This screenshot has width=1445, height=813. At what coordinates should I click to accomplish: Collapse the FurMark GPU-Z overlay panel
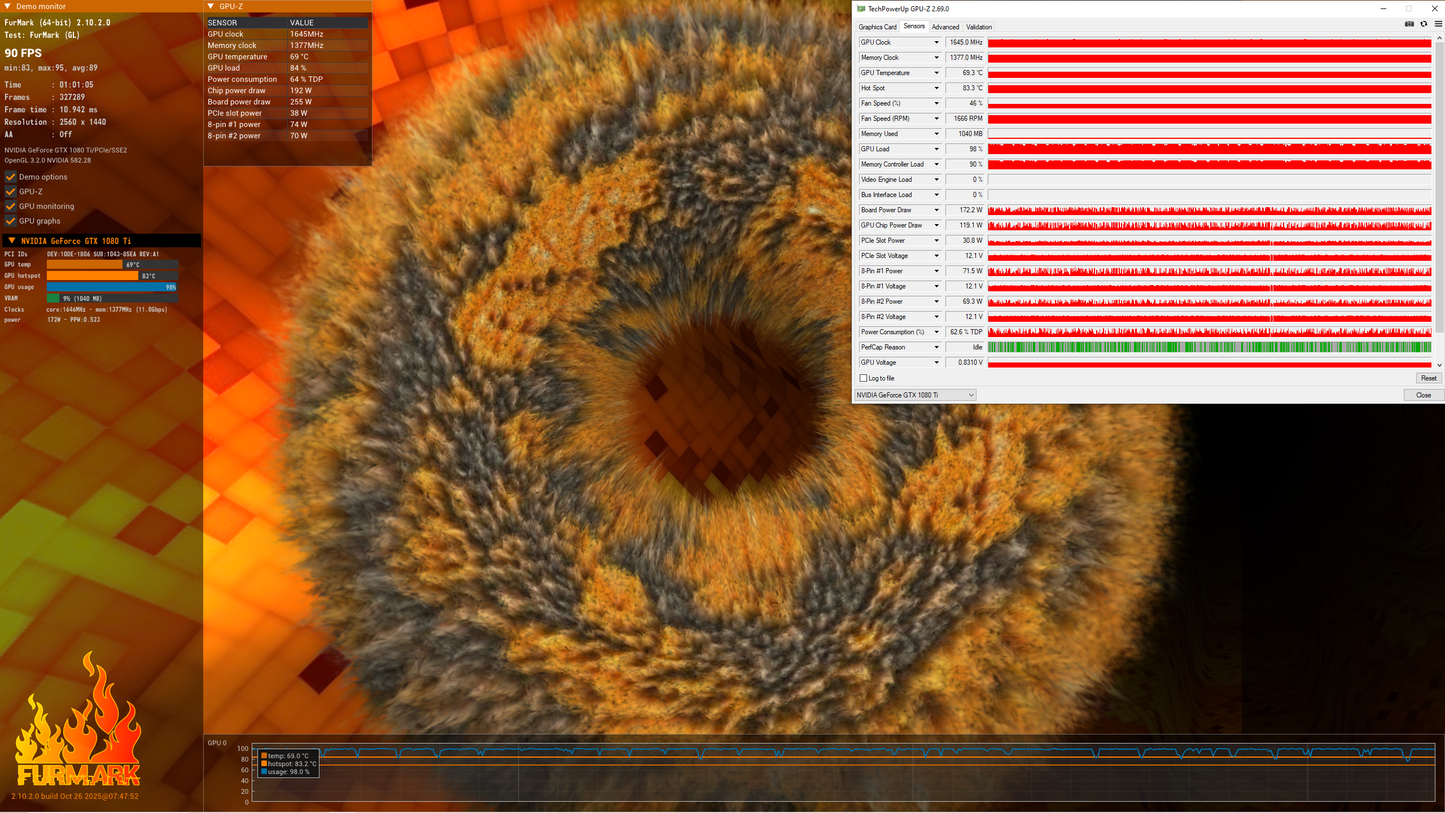click(x=211, y=6)
